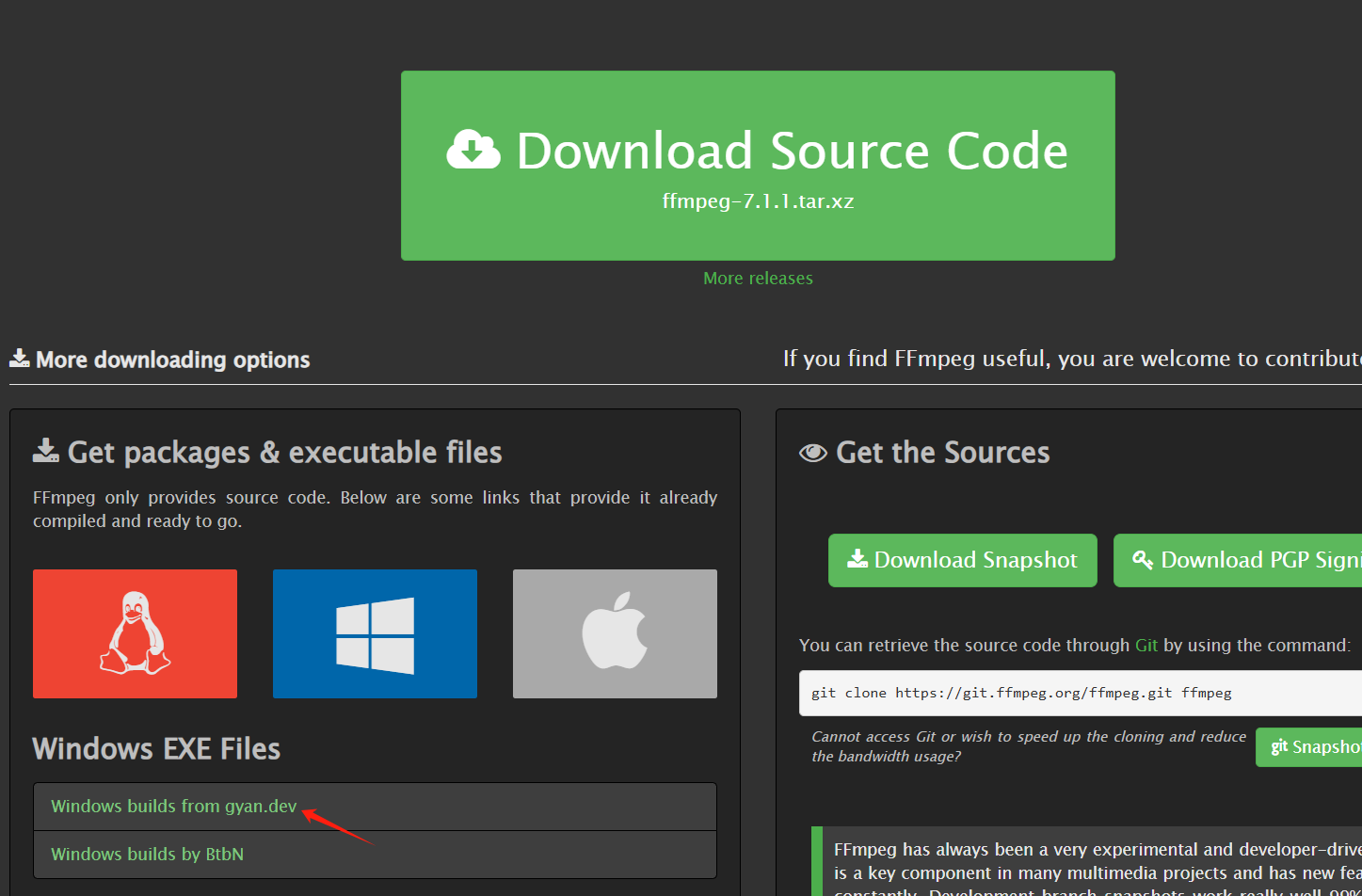Select the Windows logo tile
Viewport: 1362px width, 896px height.
(375, 633)
